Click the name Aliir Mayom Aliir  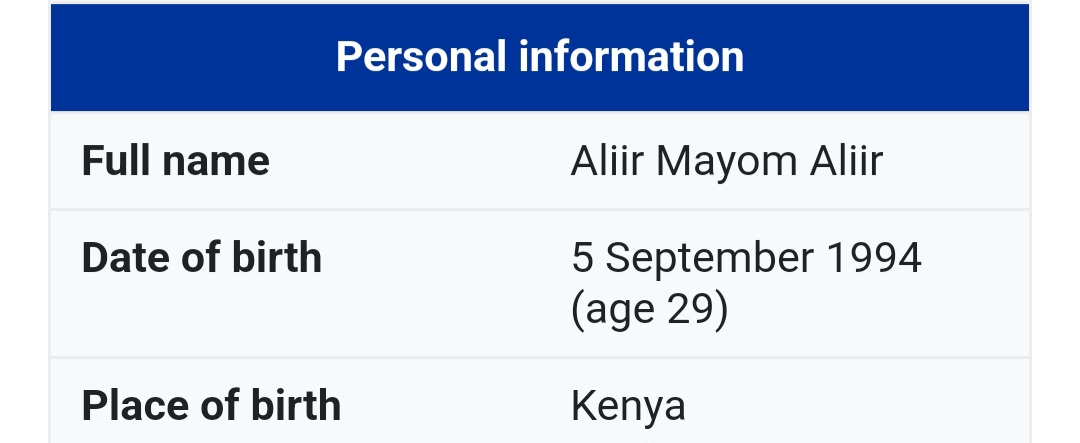point(727,161)
